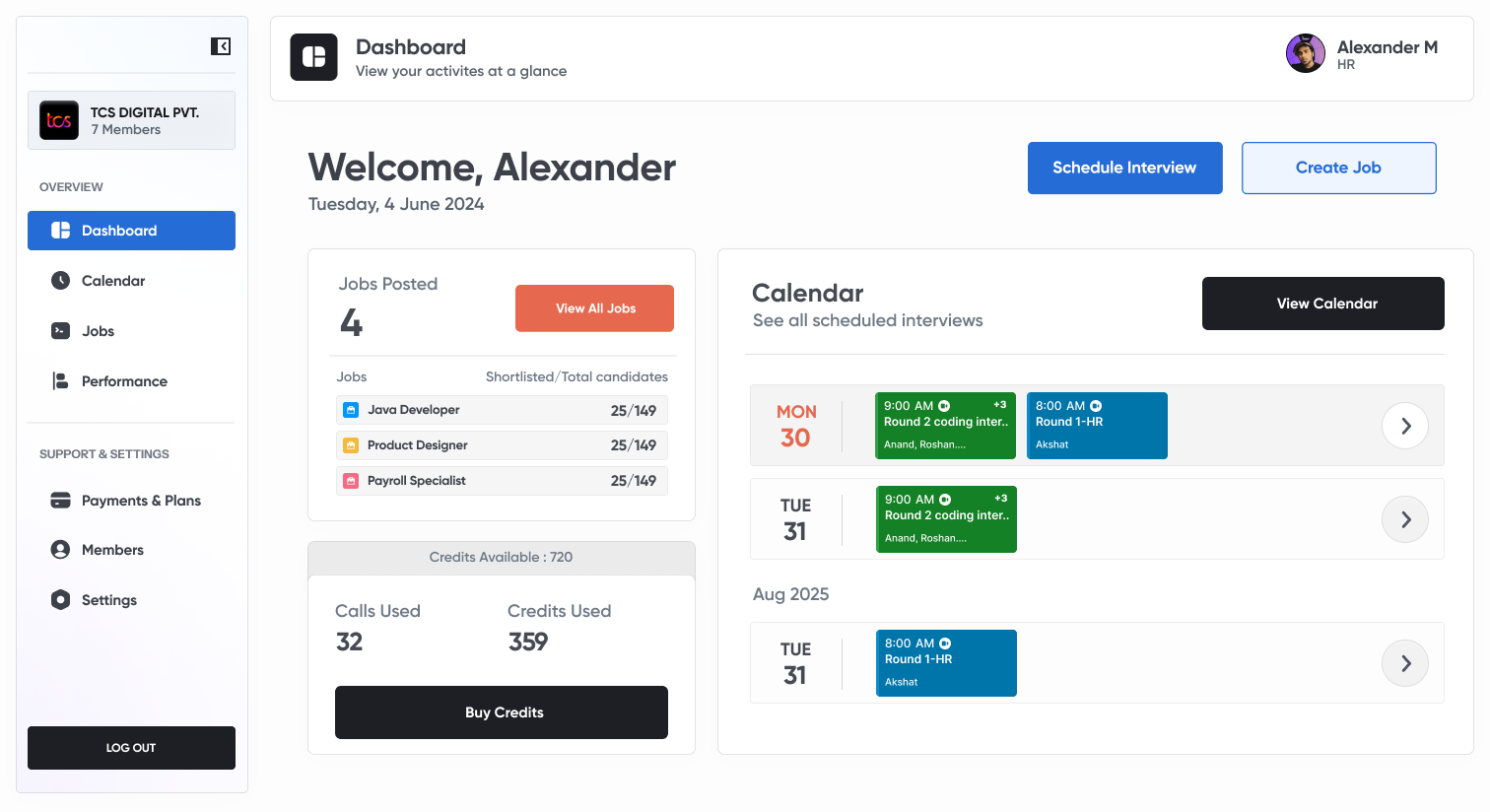Click the TCS company logo
1490x812 pixels.
click(58, 120)
